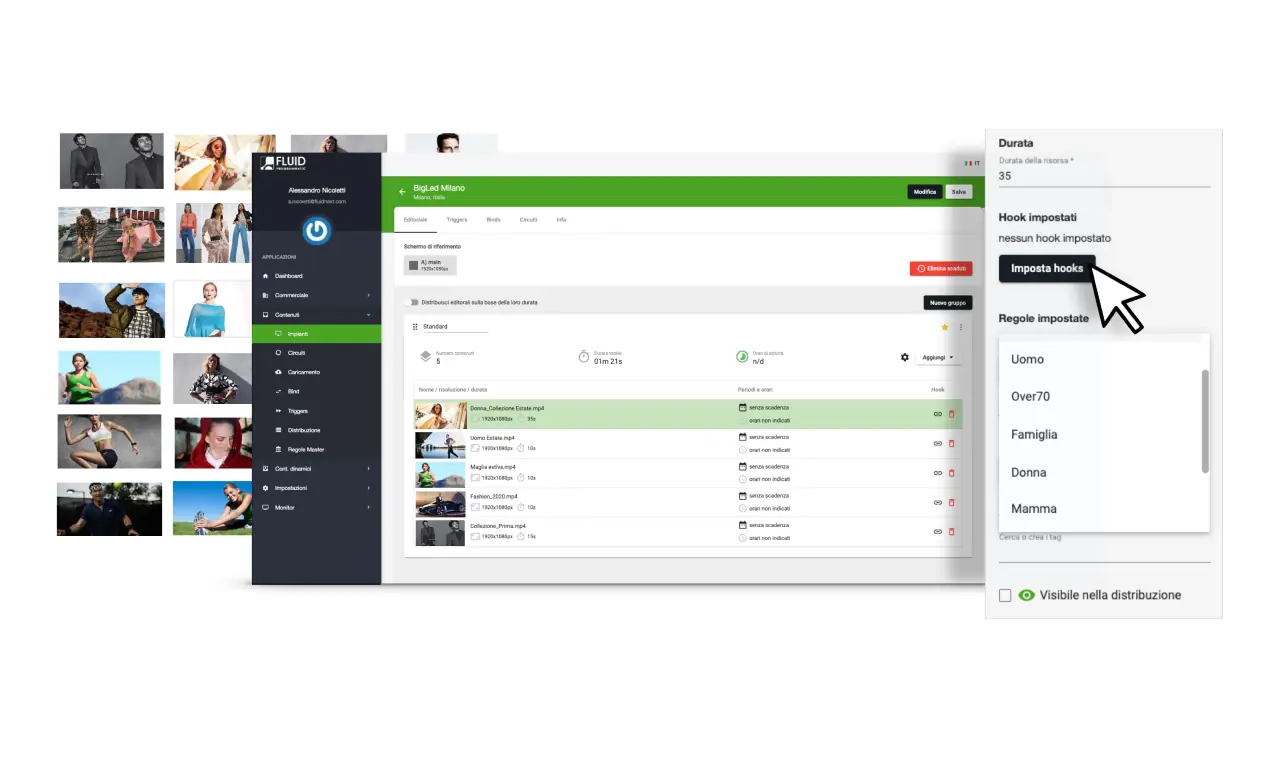Image resolution: width=1281 pixels, height=769 pixels.
Task: Click the back arrow beside BigLed Milano
Action: (402, 191)
